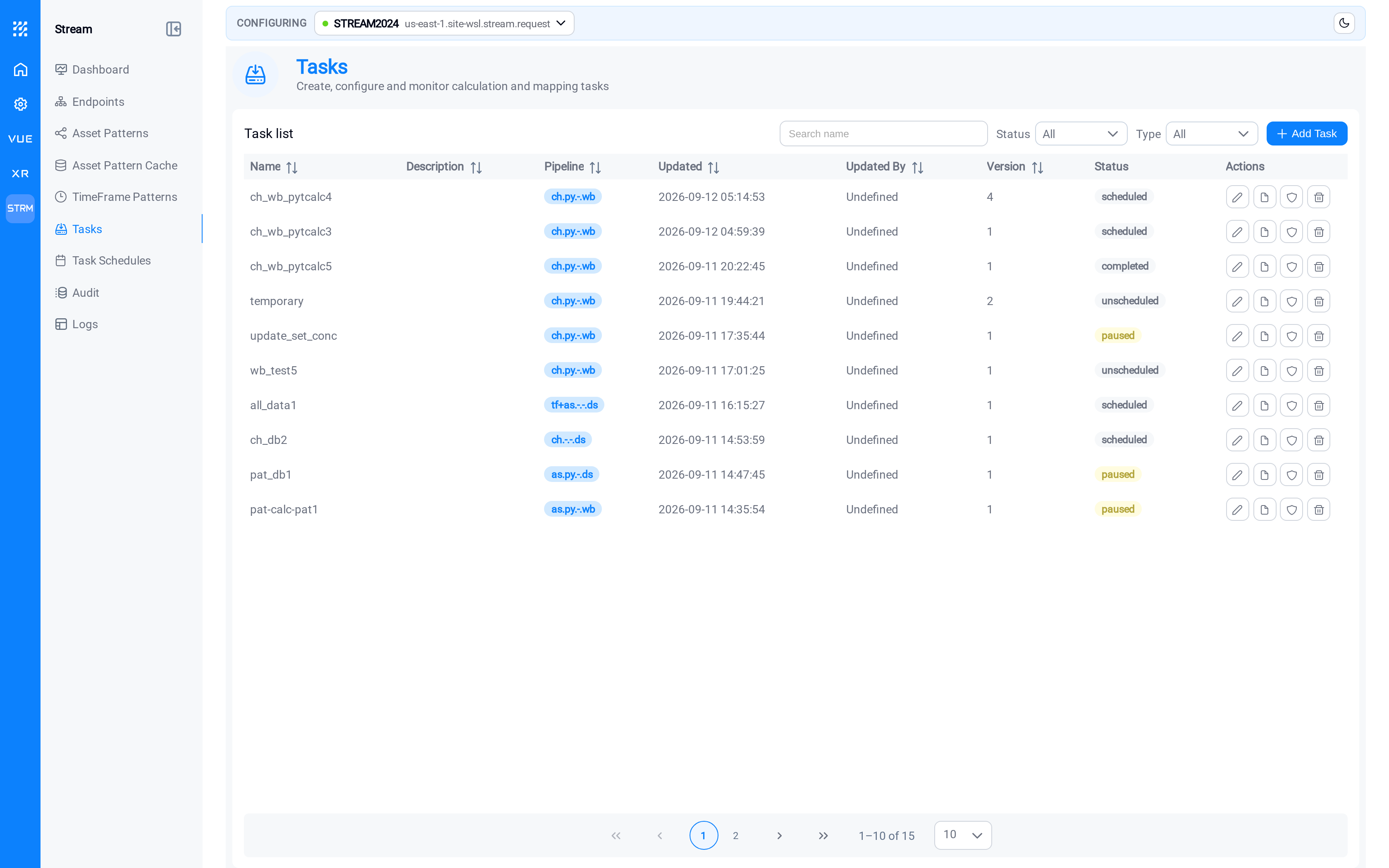This screenshot has height=868, width=1389.
Task: Select the STRM module icon
Action: [20, 208]
